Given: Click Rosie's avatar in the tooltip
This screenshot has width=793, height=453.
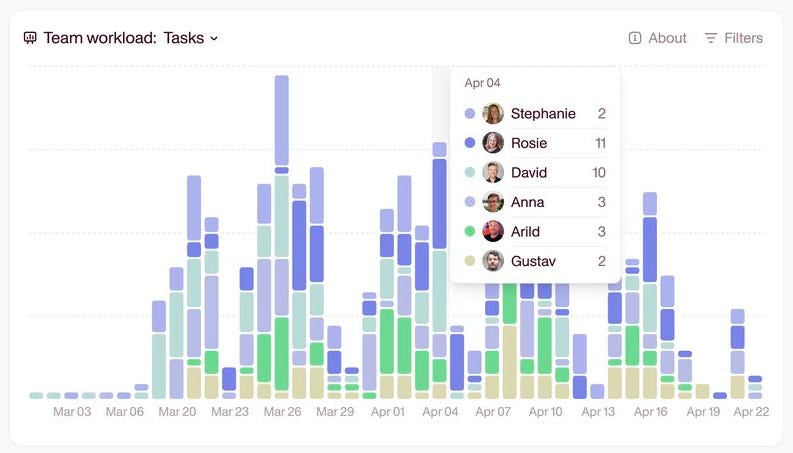Looking at the screenshot, I should click(x=493, y=143).
